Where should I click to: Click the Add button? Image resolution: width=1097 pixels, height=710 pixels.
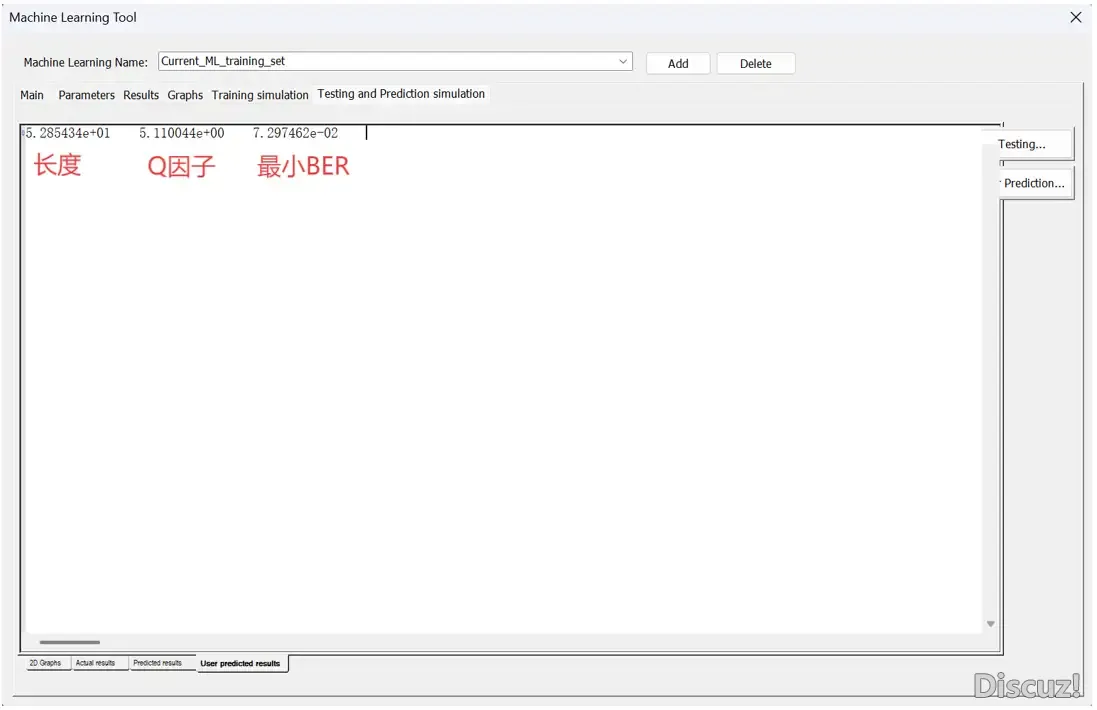tap(677, 64)
